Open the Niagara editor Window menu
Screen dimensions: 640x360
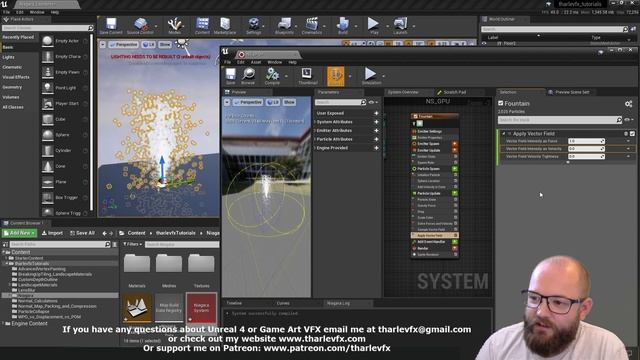(x=275, y=62)
